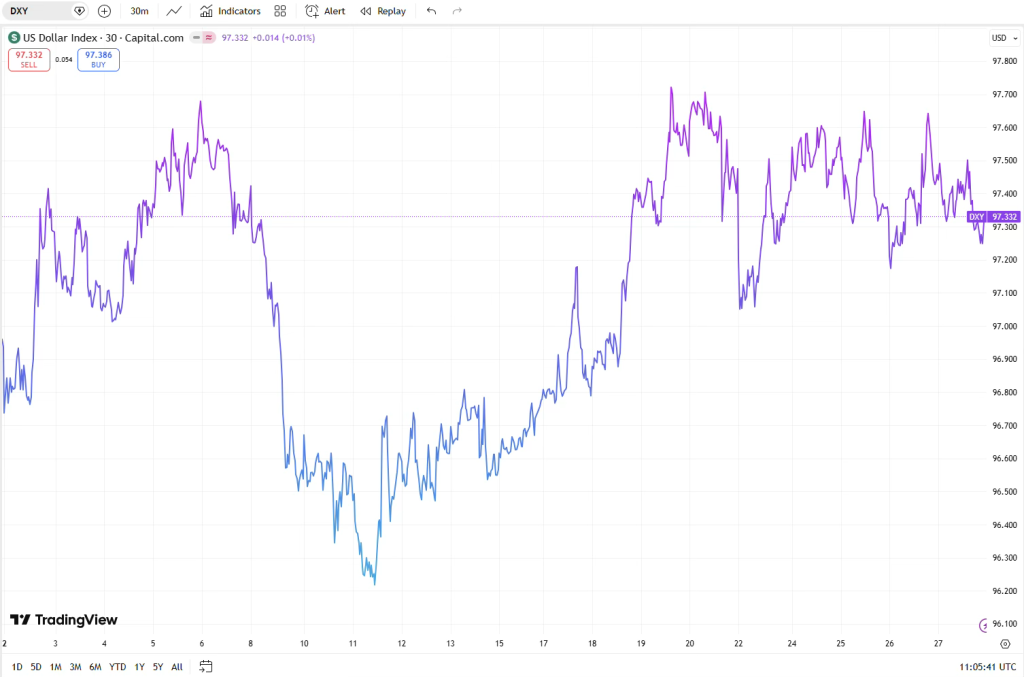Undo the last chart action

(x=431, y=11)
